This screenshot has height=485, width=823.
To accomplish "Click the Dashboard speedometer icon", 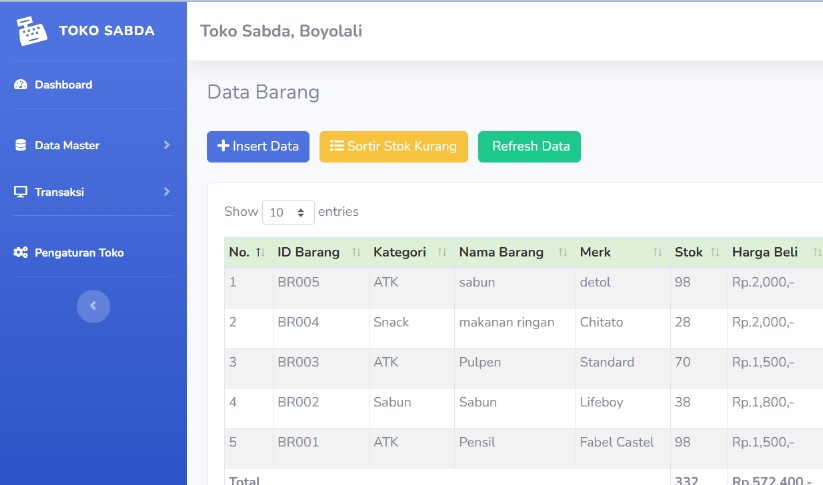I will [20, 85].
